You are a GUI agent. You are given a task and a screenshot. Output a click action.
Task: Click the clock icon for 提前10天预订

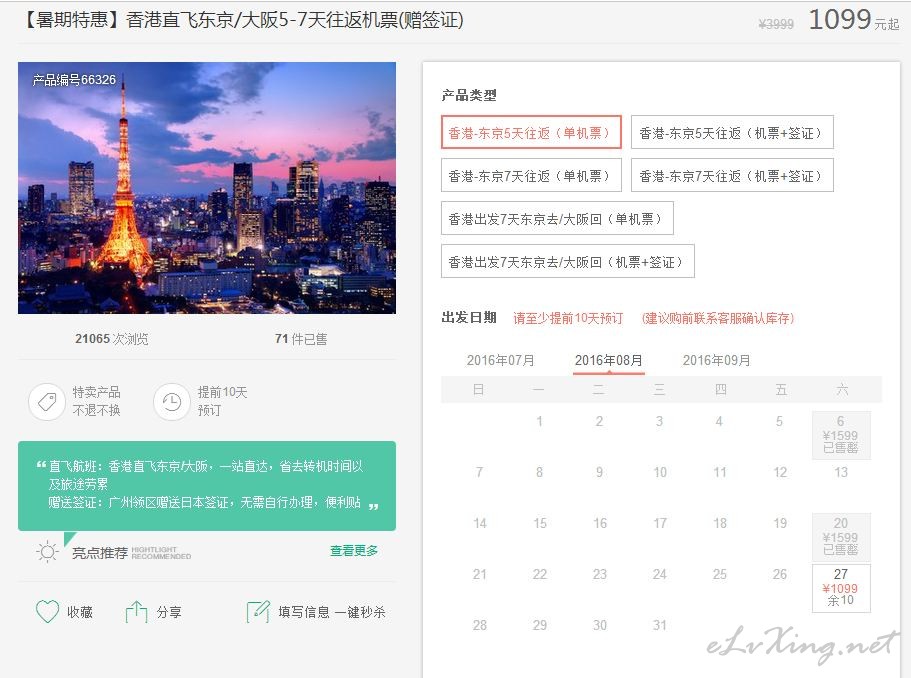pyautogui.click(x=172, y=401)
